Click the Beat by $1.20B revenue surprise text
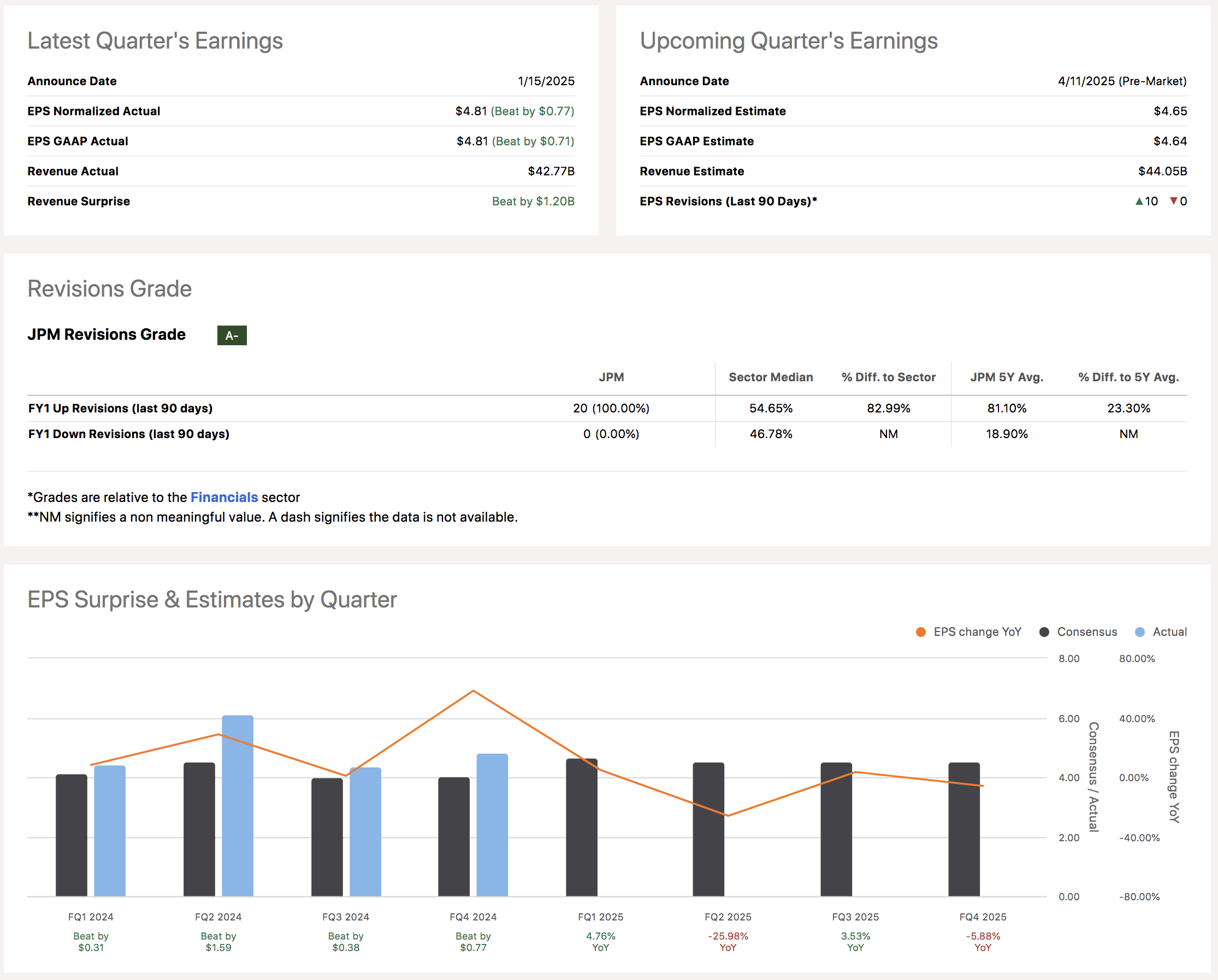Viewport: 1218px width, 980px height. pos(533,201)
